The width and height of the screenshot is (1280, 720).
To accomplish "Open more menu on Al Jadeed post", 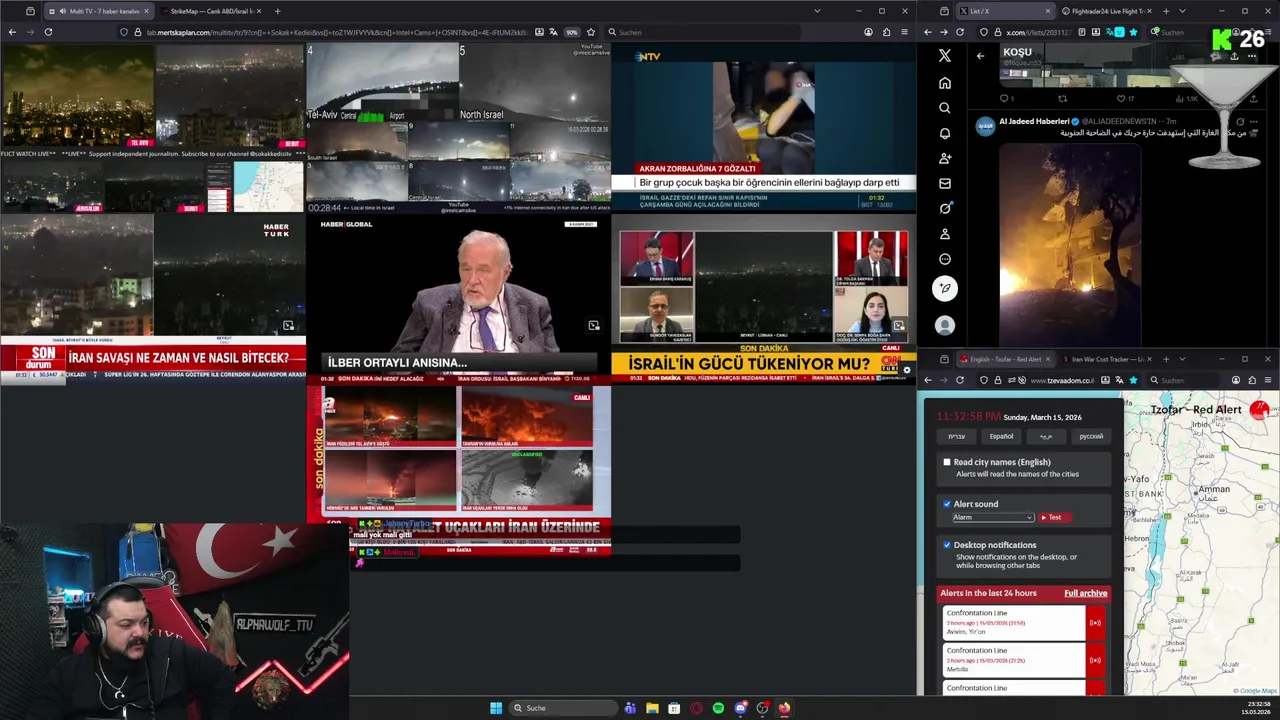I will point(1254,122).
